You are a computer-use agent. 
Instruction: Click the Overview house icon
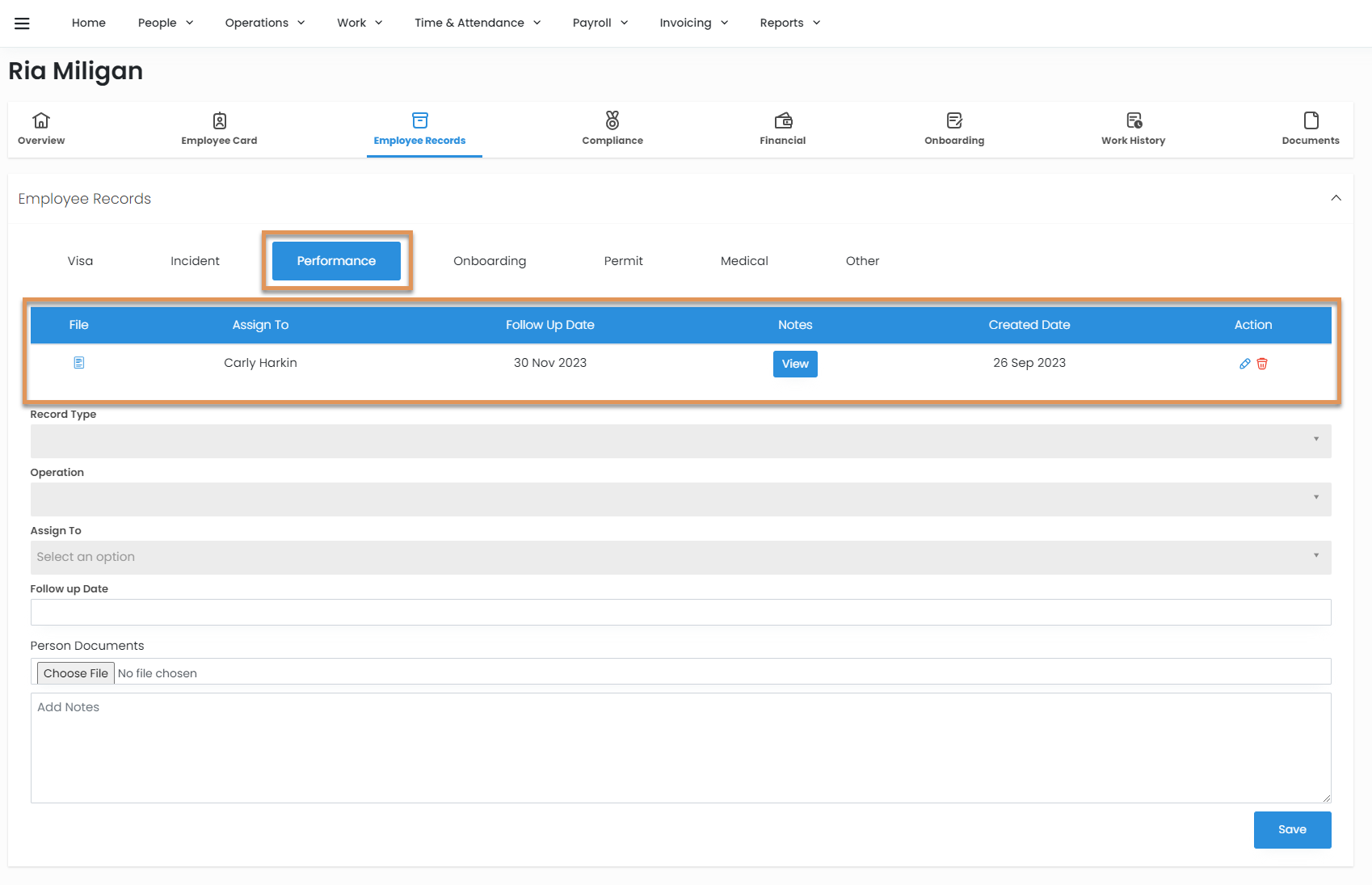pos(41,120)
